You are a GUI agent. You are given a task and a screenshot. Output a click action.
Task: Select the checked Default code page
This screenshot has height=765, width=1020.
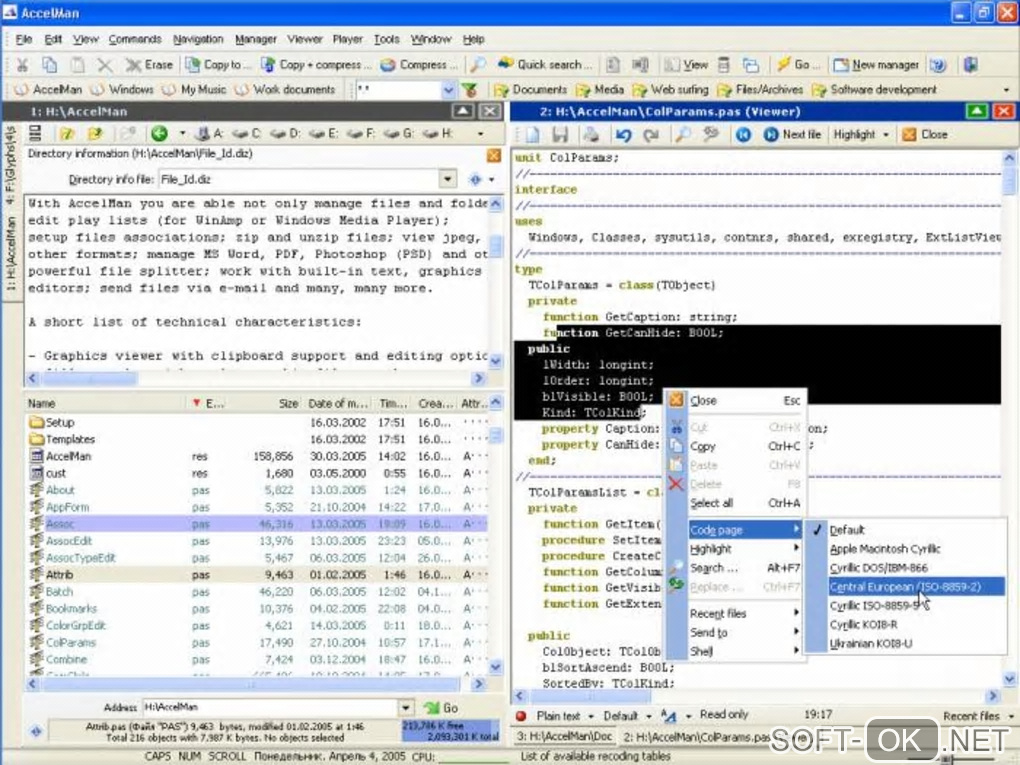tap(906, 530)
